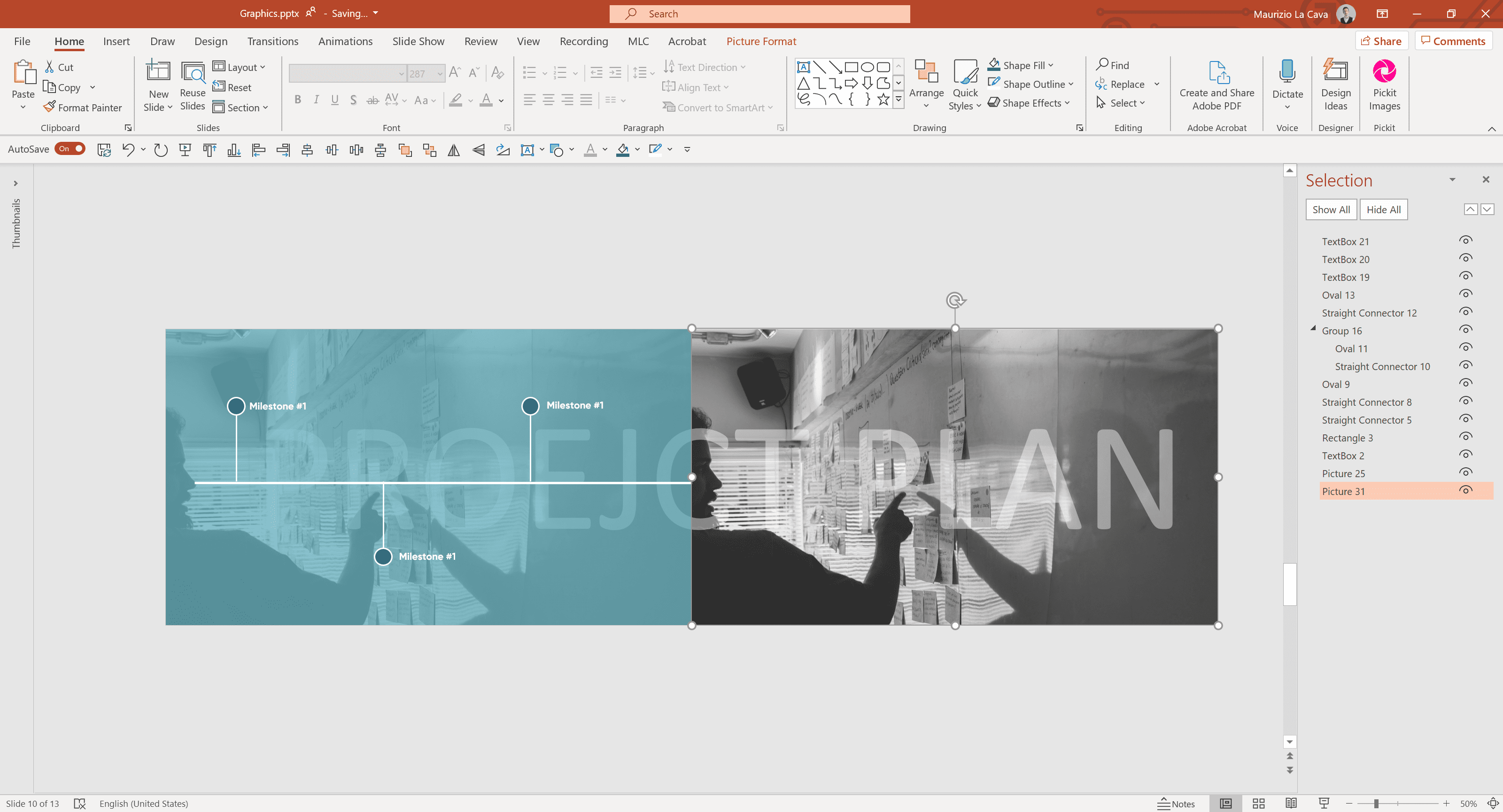Open the Design Ideas pane
The width and height of the screenshot is (1503, 812).
tap(1335, 85)
